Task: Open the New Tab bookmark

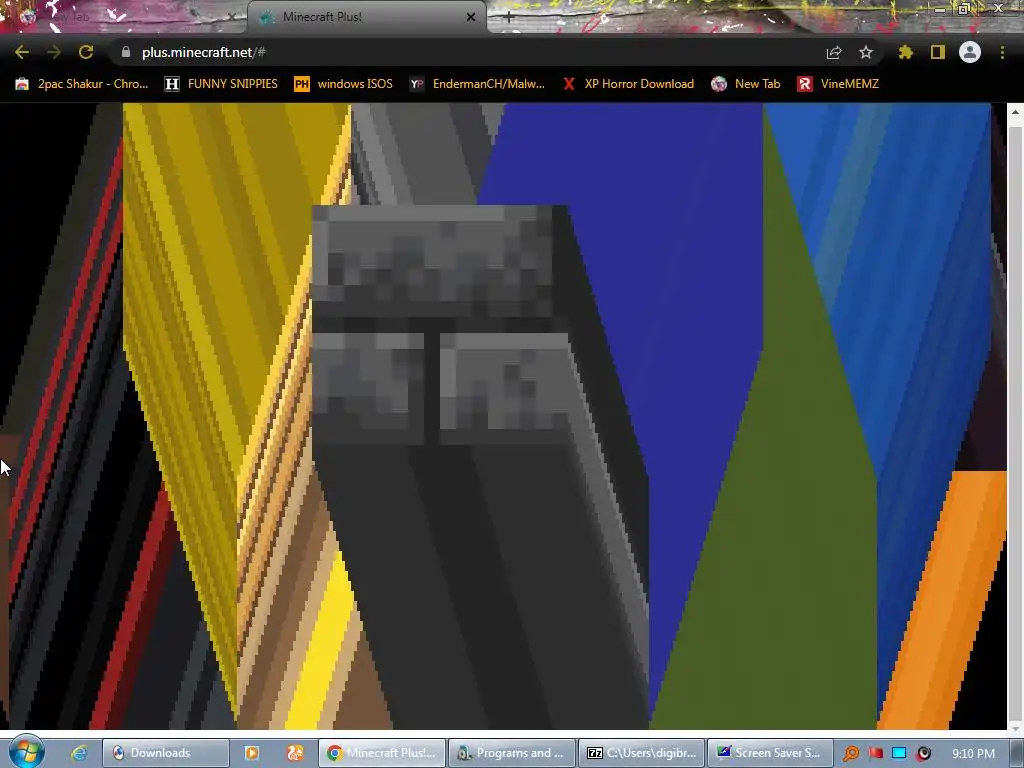Action: [746, 84]
